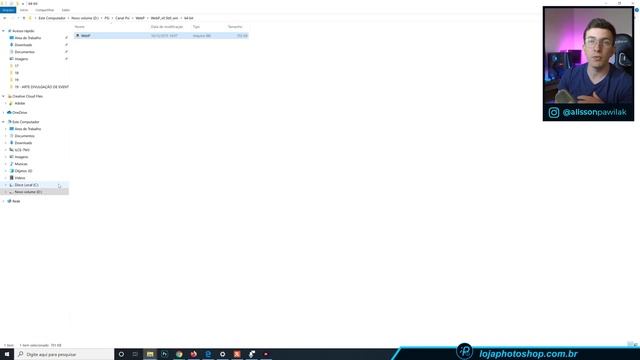
Task: Sort by Data de modificação column
Action: [167, 27]
